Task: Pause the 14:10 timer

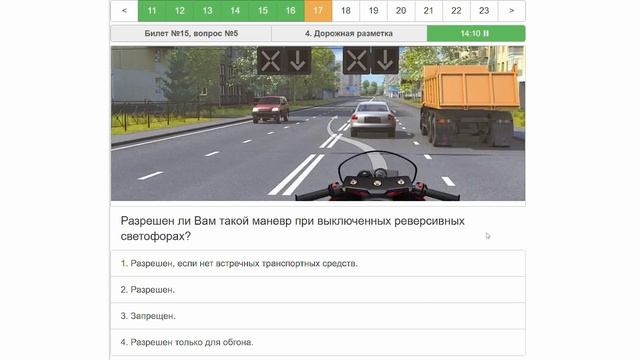Action: (x=476, y=33)
